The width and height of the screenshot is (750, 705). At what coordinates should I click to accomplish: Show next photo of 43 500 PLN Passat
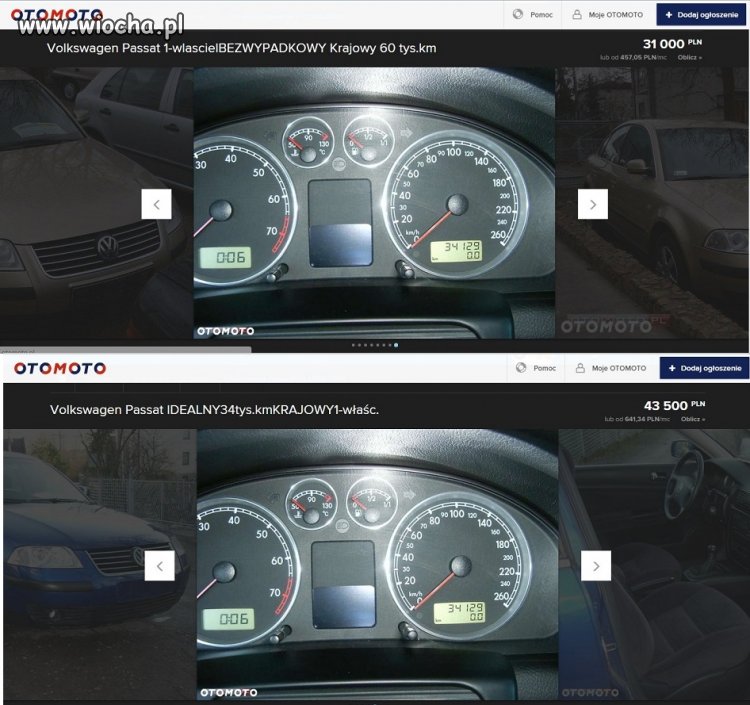596,566
